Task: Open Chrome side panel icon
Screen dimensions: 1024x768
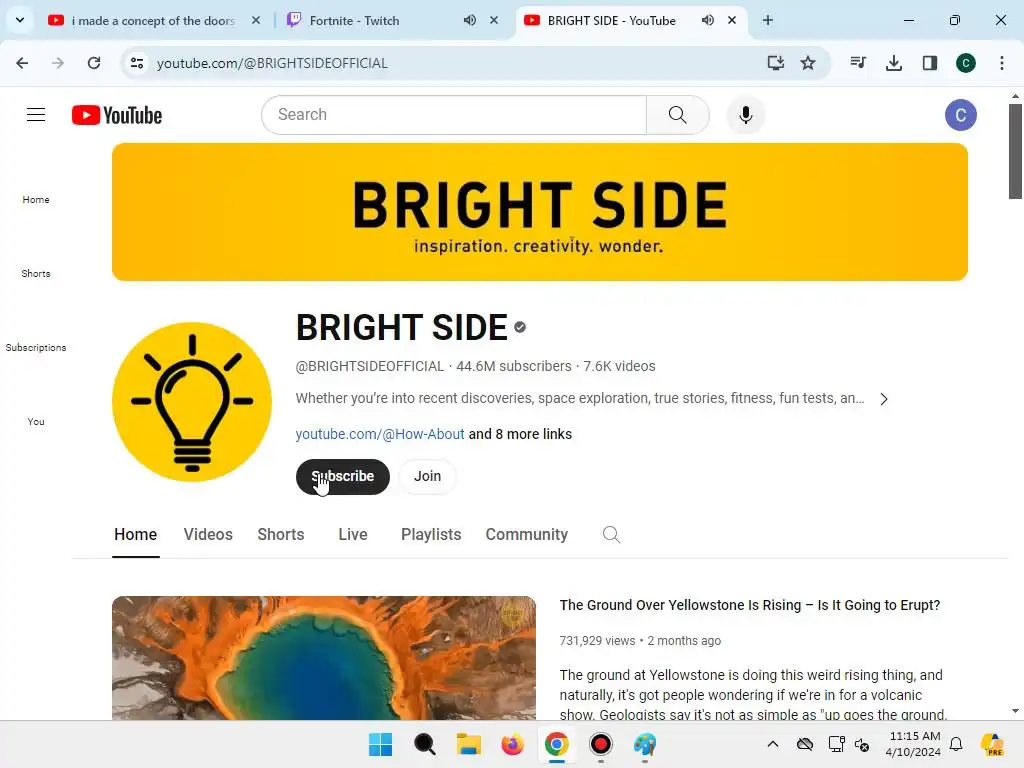Action: [x=929, y=63]
